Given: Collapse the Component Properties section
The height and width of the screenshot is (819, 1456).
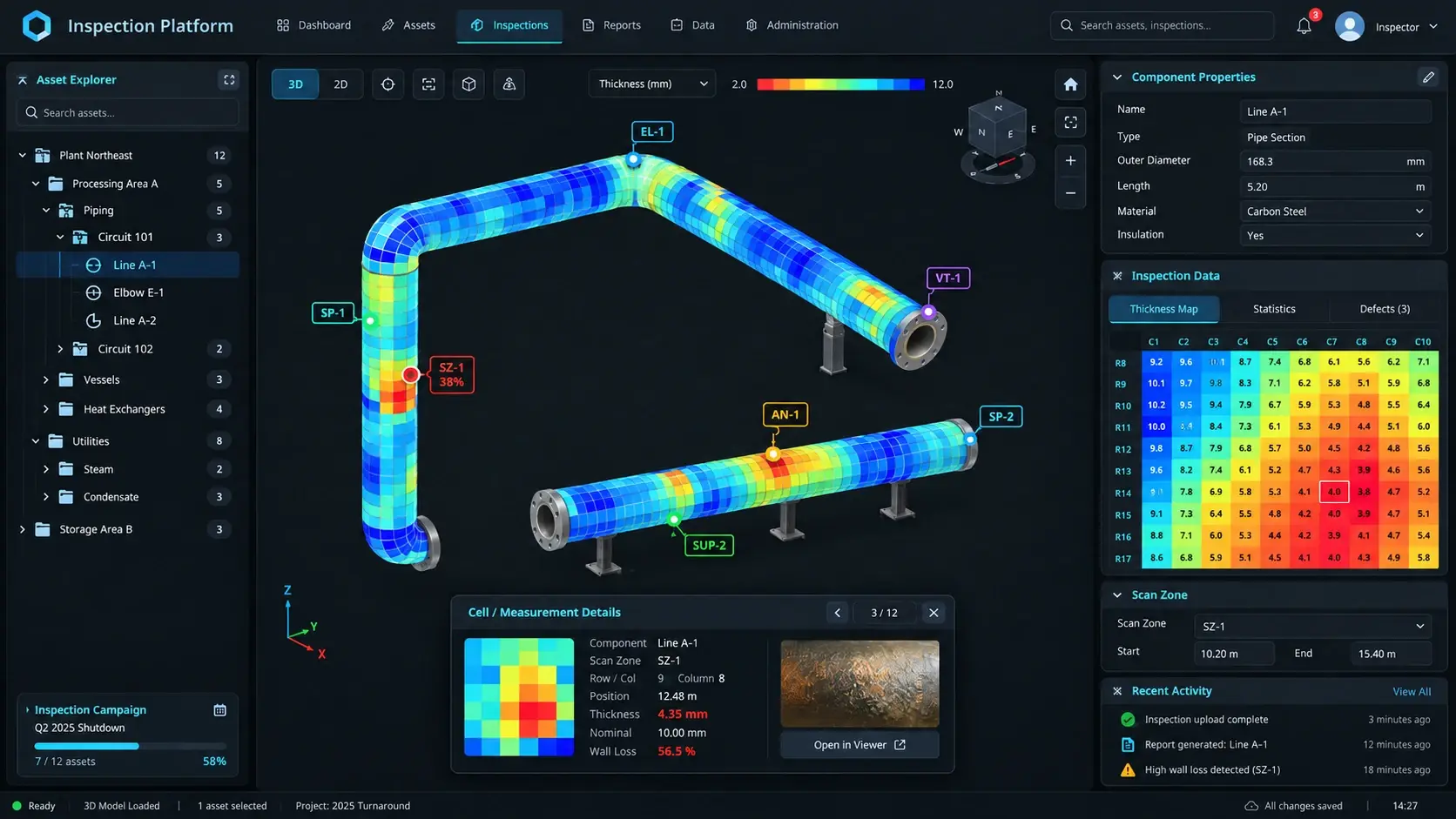Looking at the screenshot, I should point(1117,77).
